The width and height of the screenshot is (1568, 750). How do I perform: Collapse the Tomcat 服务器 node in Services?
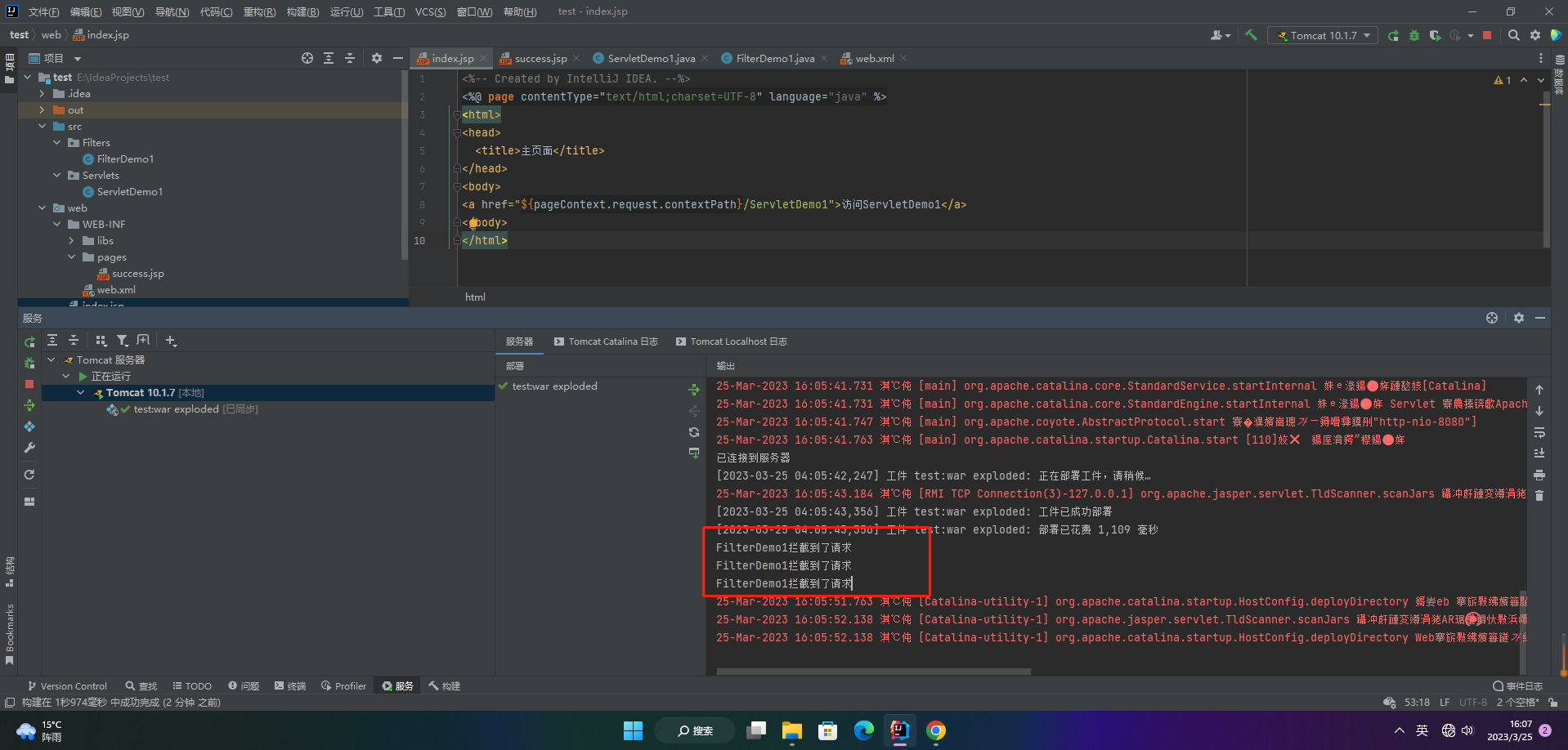click(x=52, y=360)
